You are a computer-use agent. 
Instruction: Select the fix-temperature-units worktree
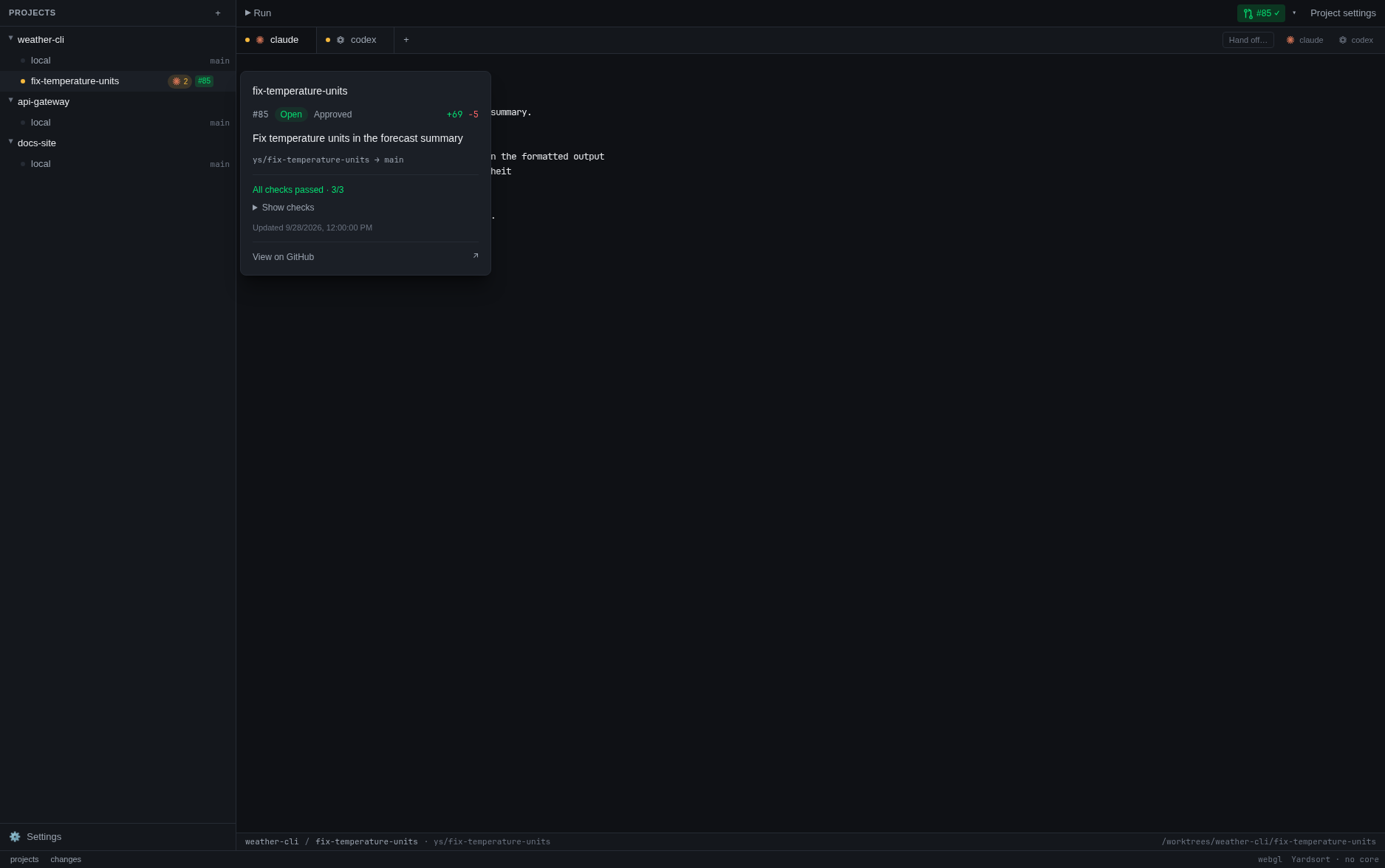118,81
